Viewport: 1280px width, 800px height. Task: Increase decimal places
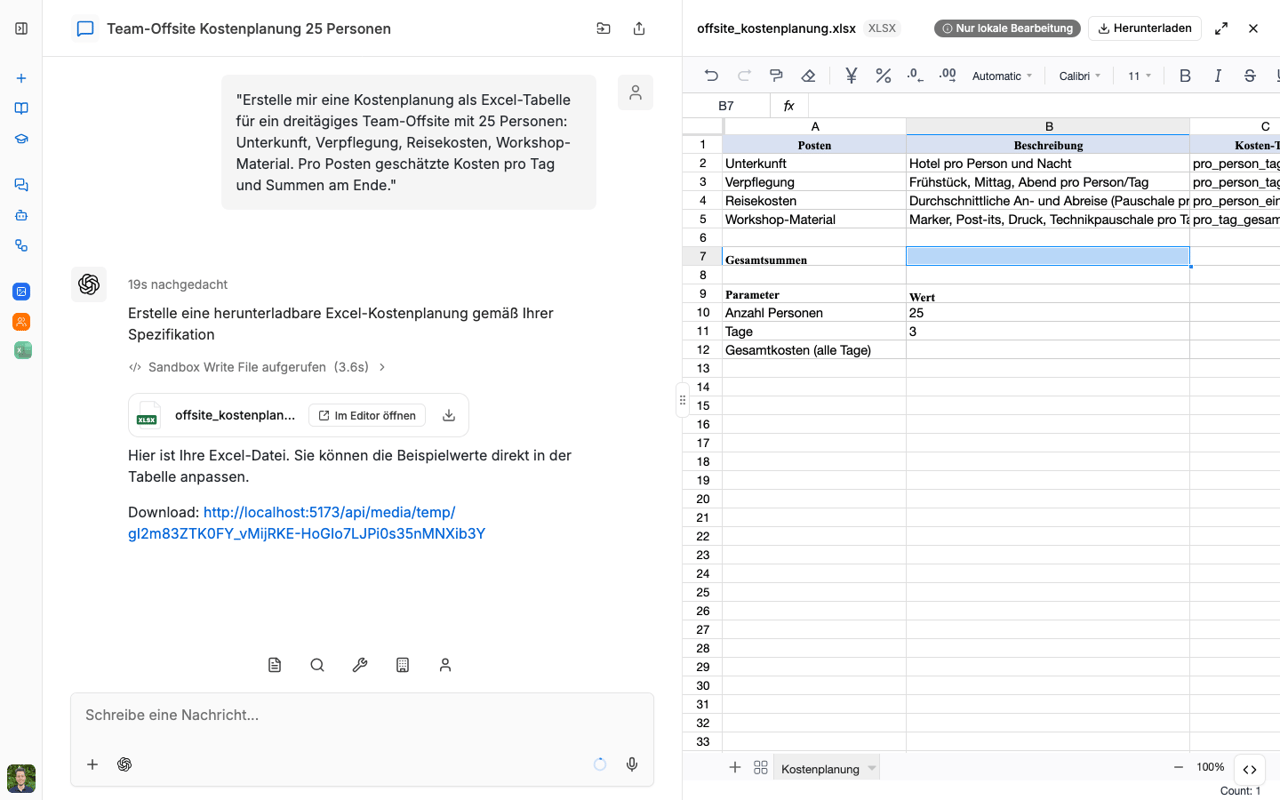click(x=948, y=76)
